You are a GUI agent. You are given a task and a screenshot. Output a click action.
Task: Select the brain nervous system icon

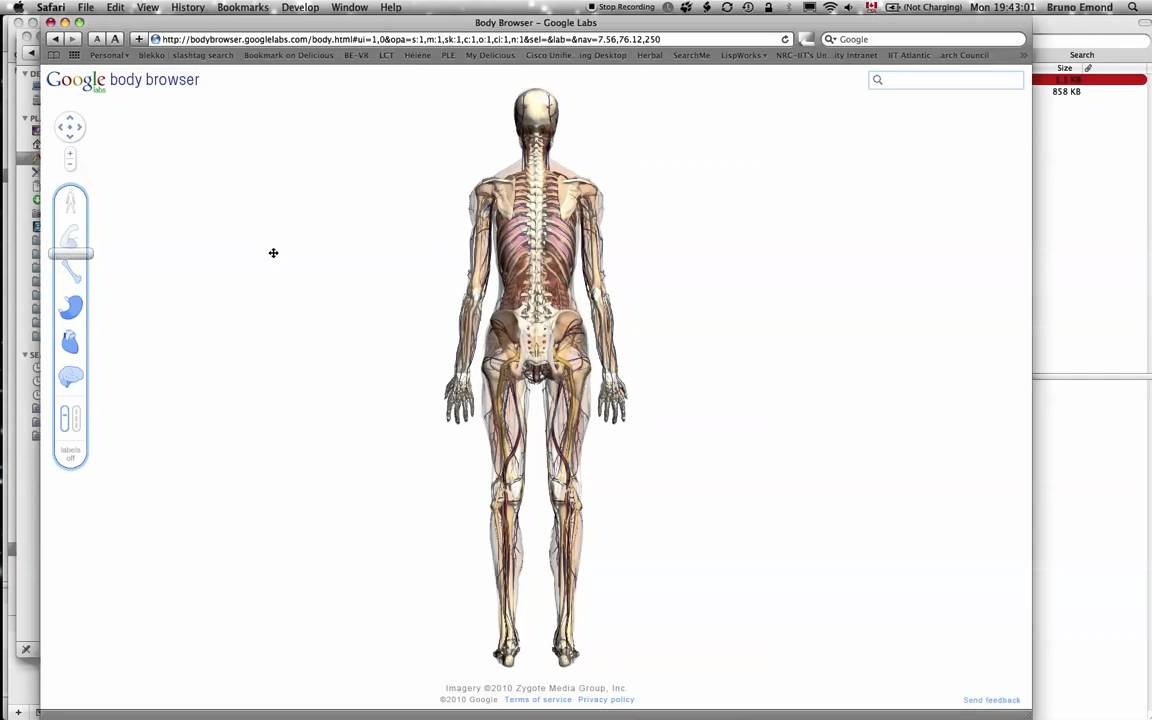71,377
